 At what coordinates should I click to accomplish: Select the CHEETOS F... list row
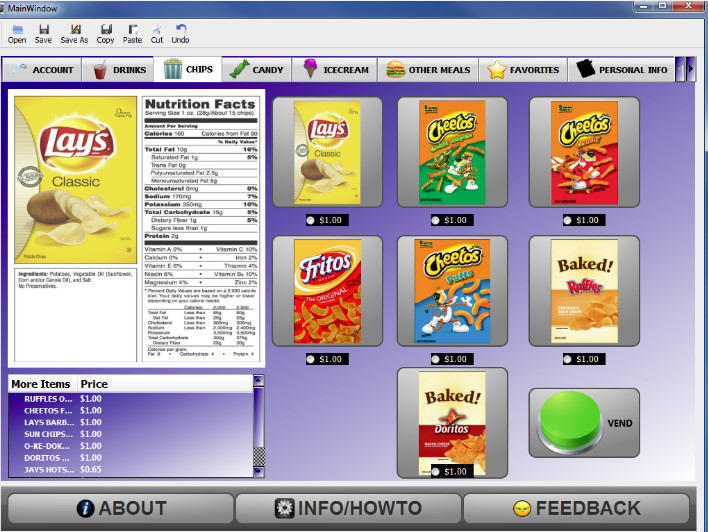pos(131,411)
